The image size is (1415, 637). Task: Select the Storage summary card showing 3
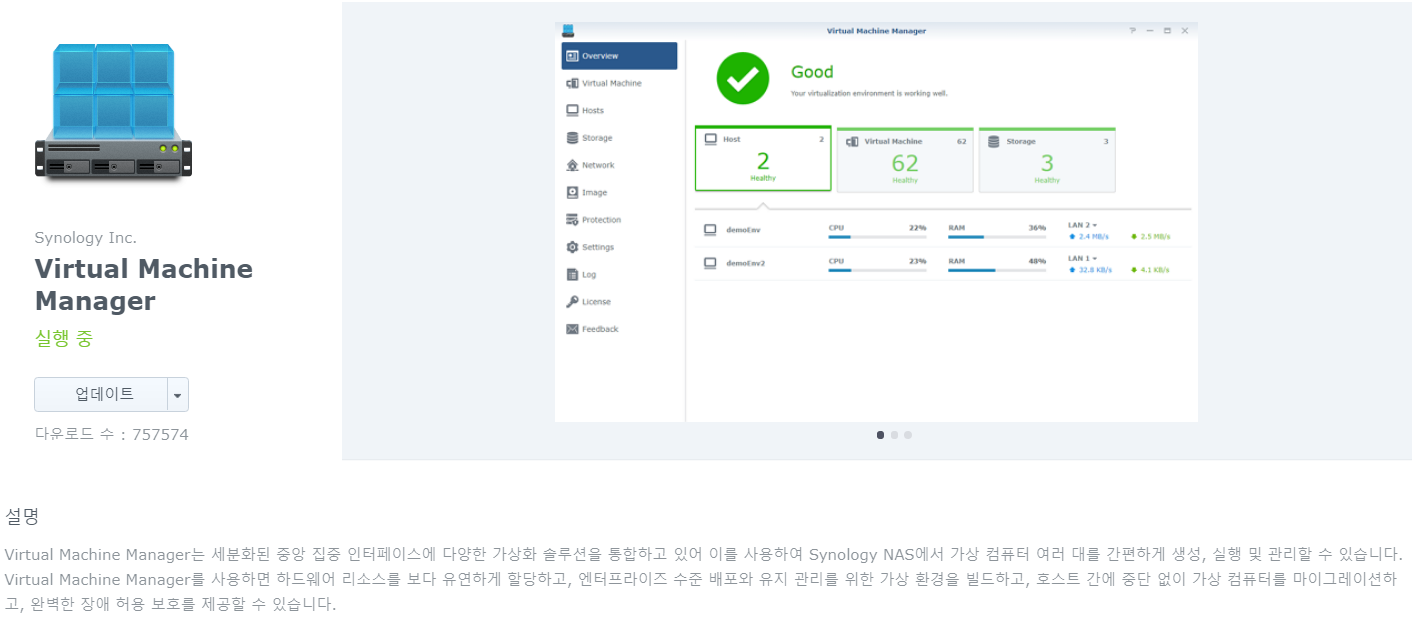pos(1047,160)
